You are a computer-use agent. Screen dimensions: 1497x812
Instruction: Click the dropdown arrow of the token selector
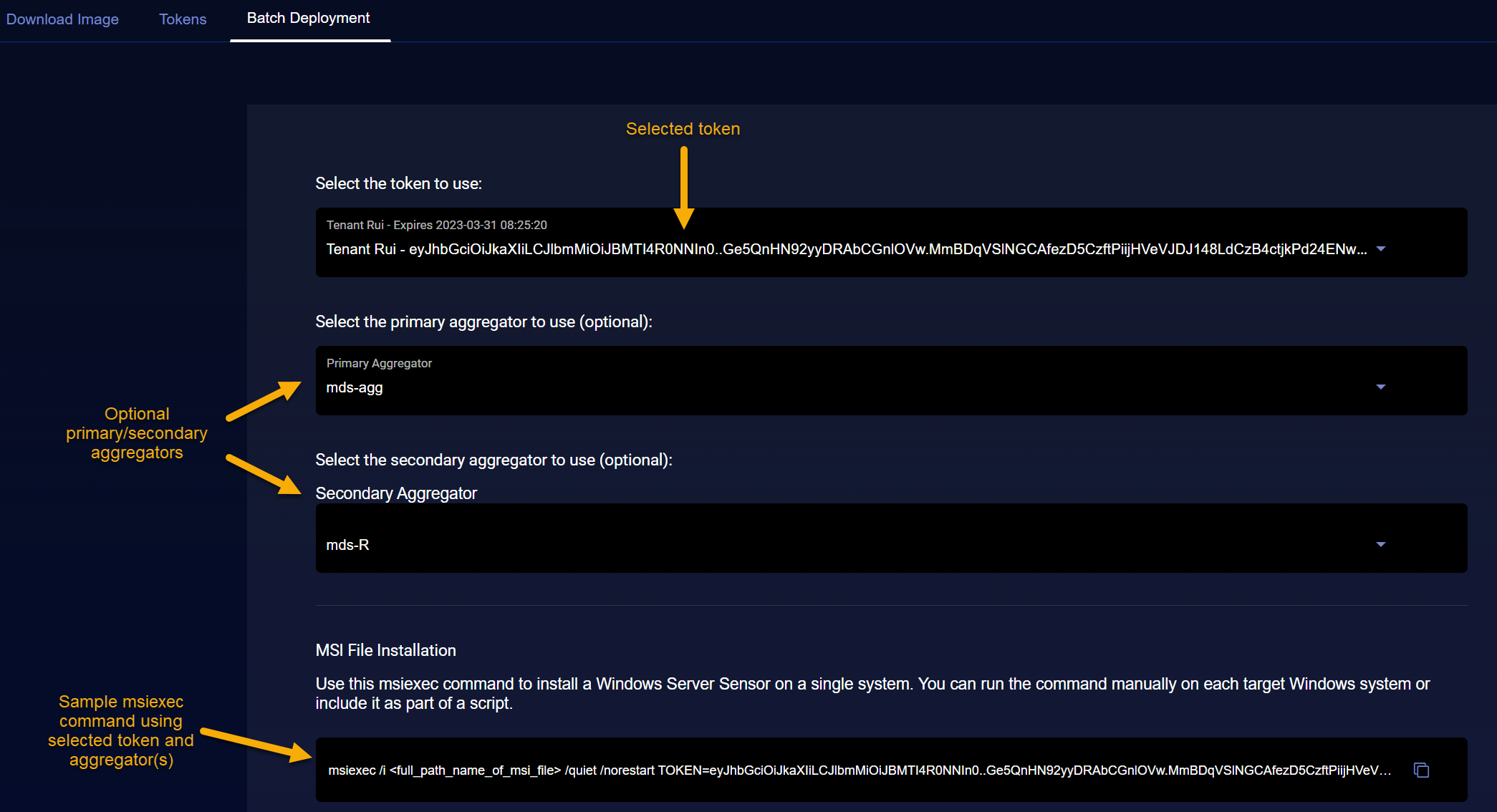[1381, 249]
